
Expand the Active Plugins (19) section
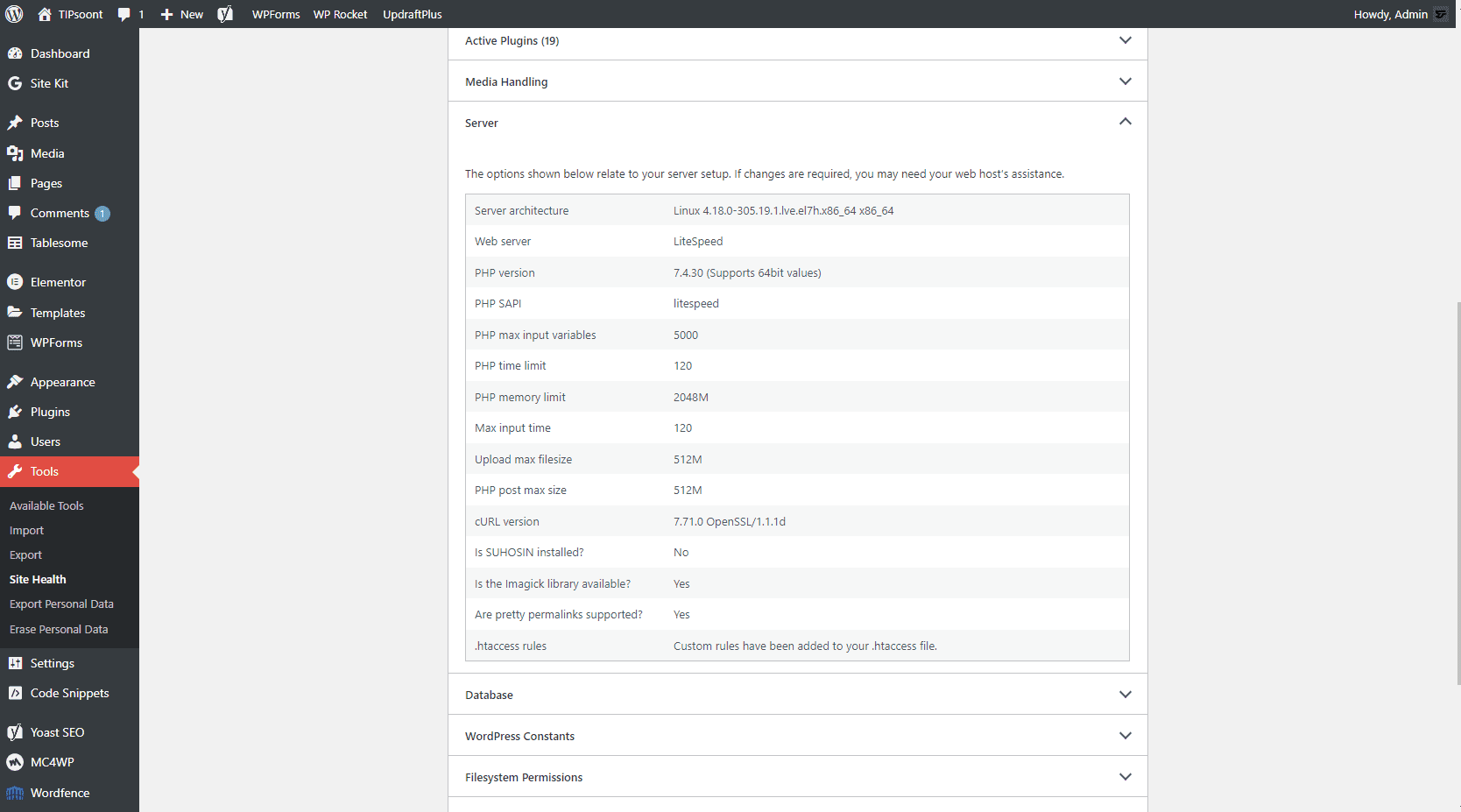coord(797,40)
